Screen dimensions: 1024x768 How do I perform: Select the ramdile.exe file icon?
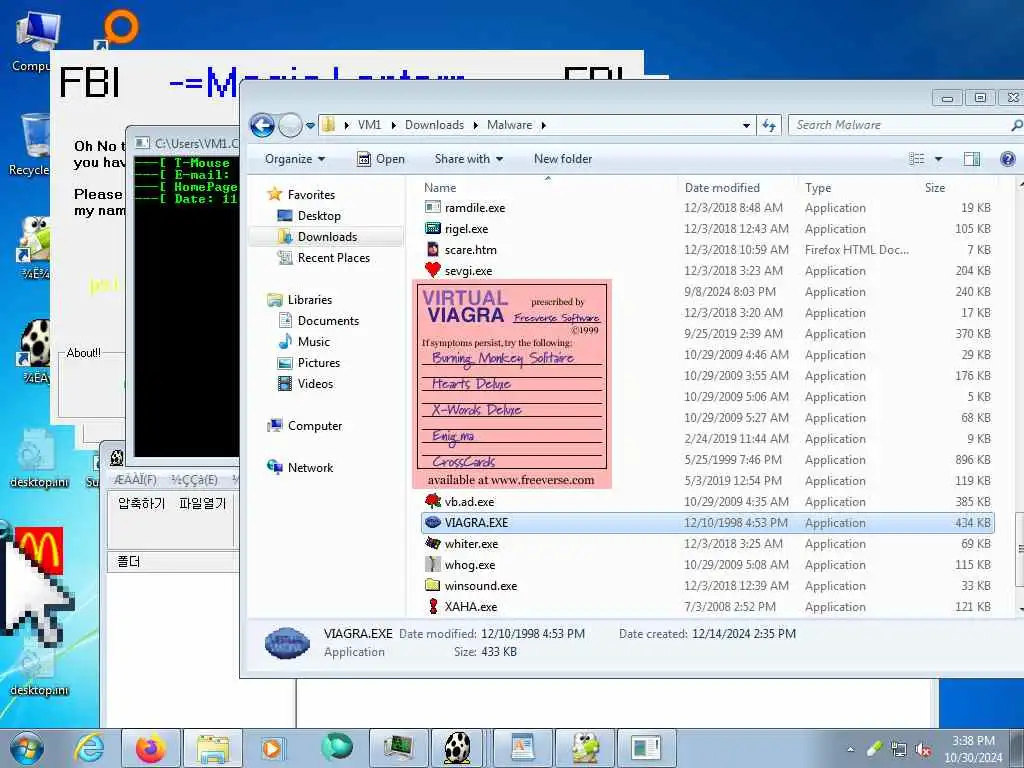(x=432, y=208)
